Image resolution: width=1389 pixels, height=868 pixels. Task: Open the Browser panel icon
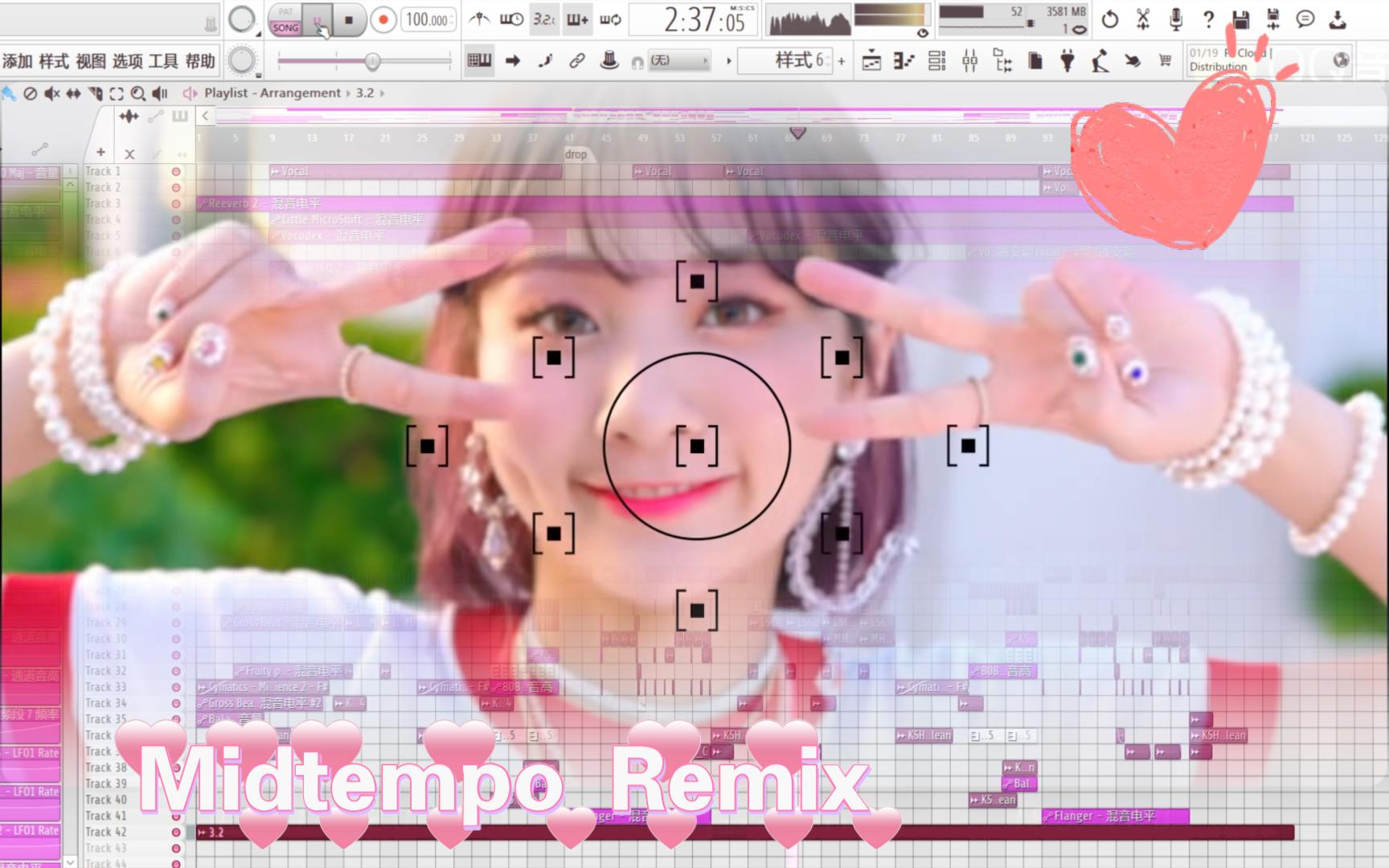click(x=1002, y=60)
